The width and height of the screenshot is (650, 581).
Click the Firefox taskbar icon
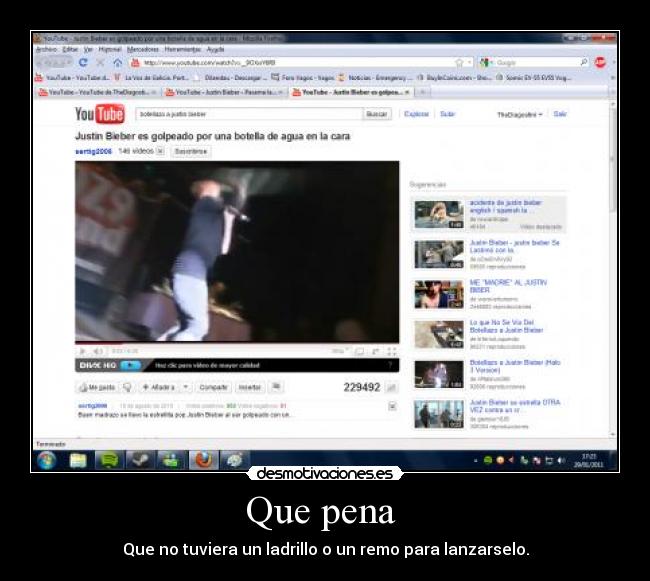coord(203,460)
